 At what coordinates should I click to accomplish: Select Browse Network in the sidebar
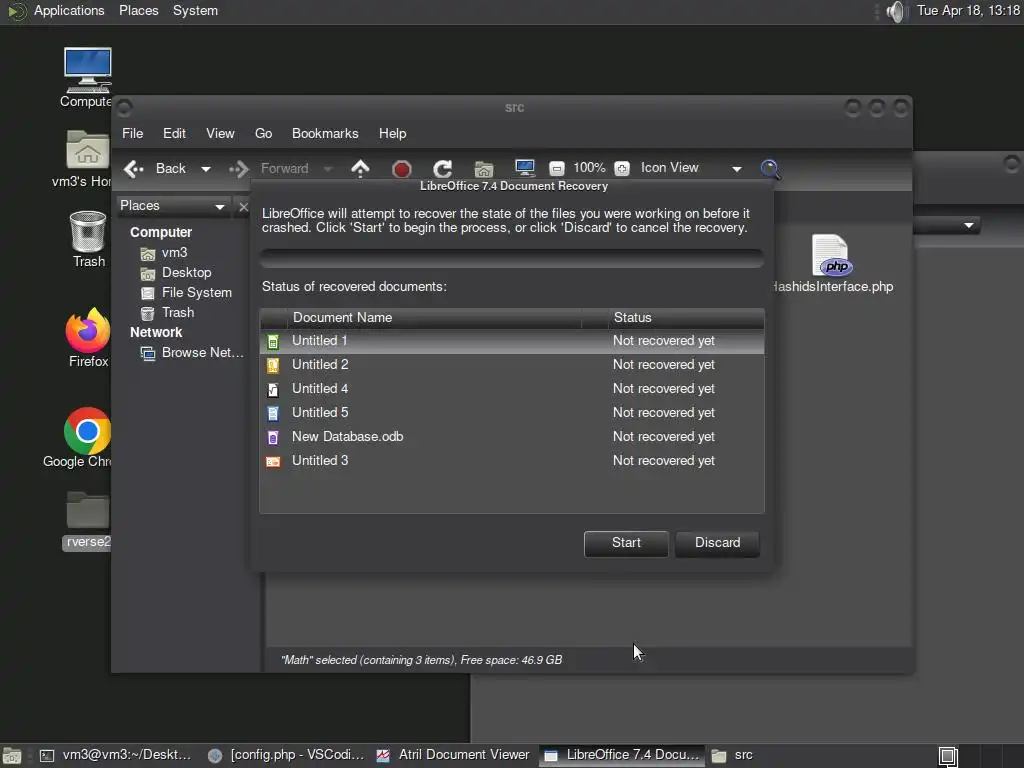[x=202, y=353]
